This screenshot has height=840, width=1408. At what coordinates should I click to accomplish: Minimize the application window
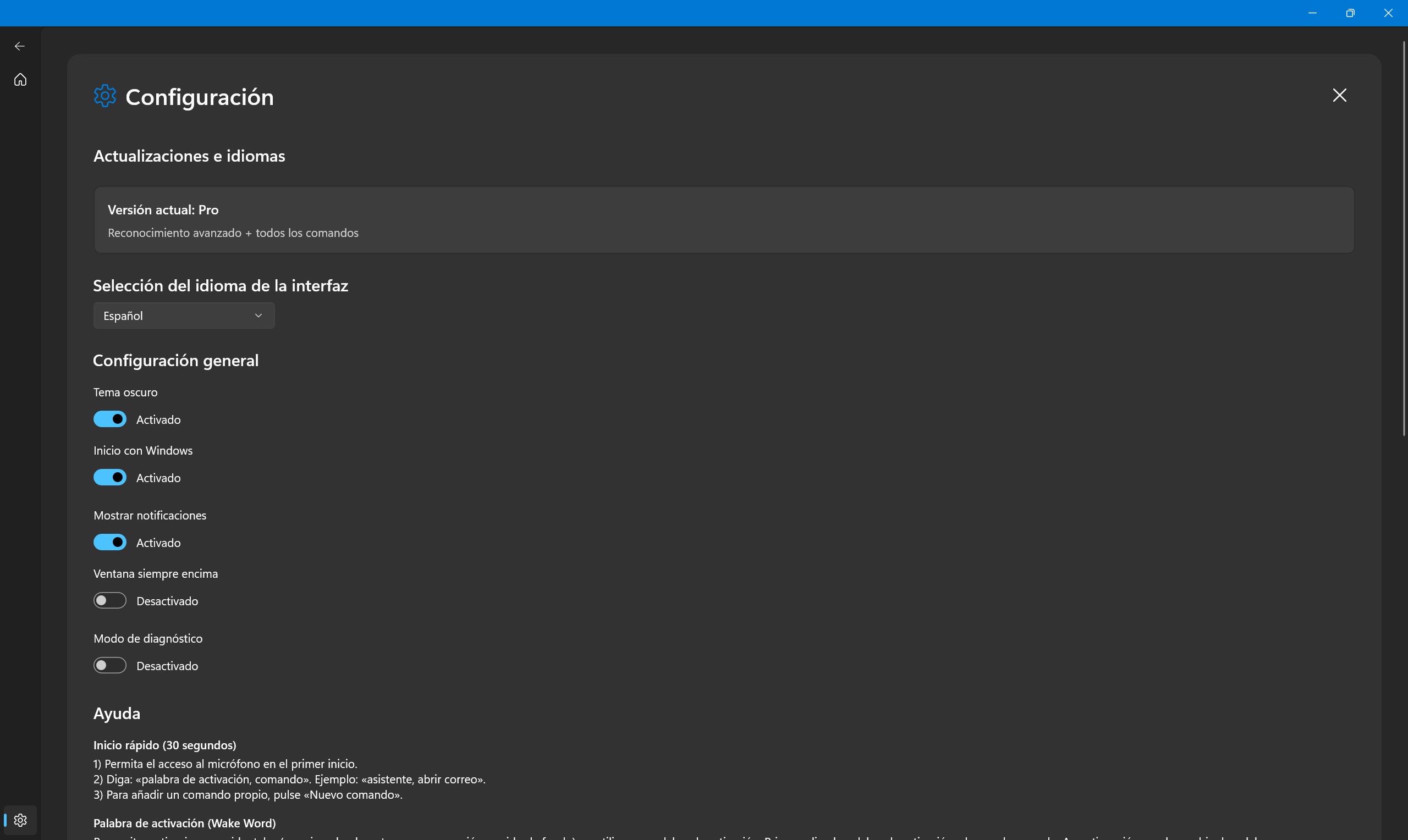click(1312, 13)
